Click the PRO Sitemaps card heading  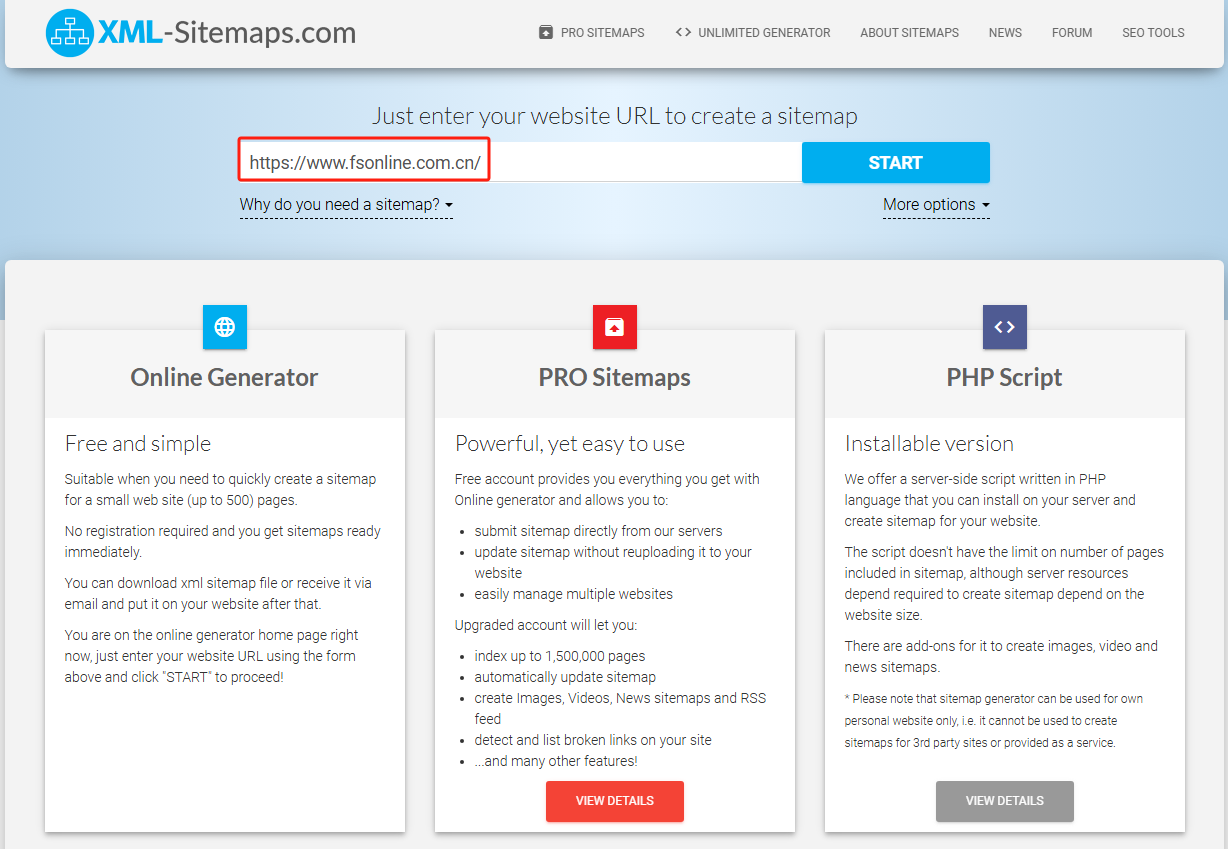click(x=615, y=377)
